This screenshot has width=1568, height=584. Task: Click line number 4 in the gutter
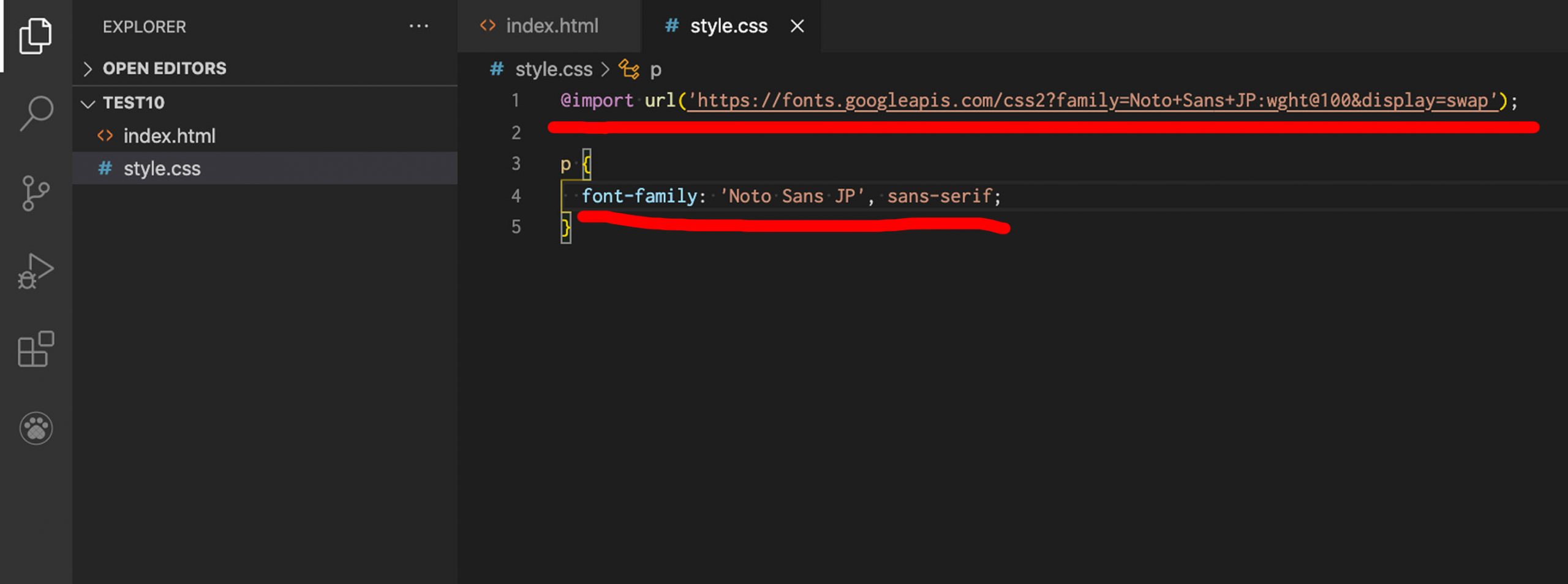[x=516, y=196]
